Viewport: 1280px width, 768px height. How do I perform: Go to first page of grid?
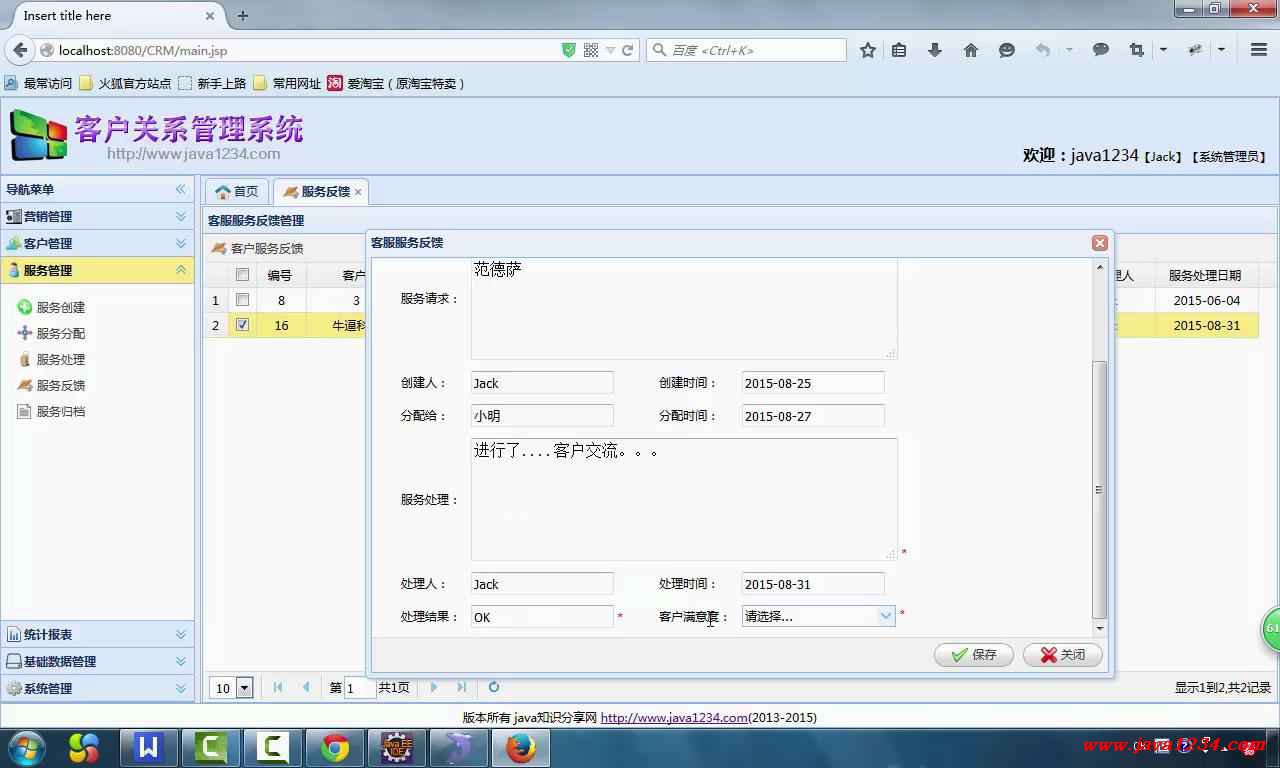278,687
